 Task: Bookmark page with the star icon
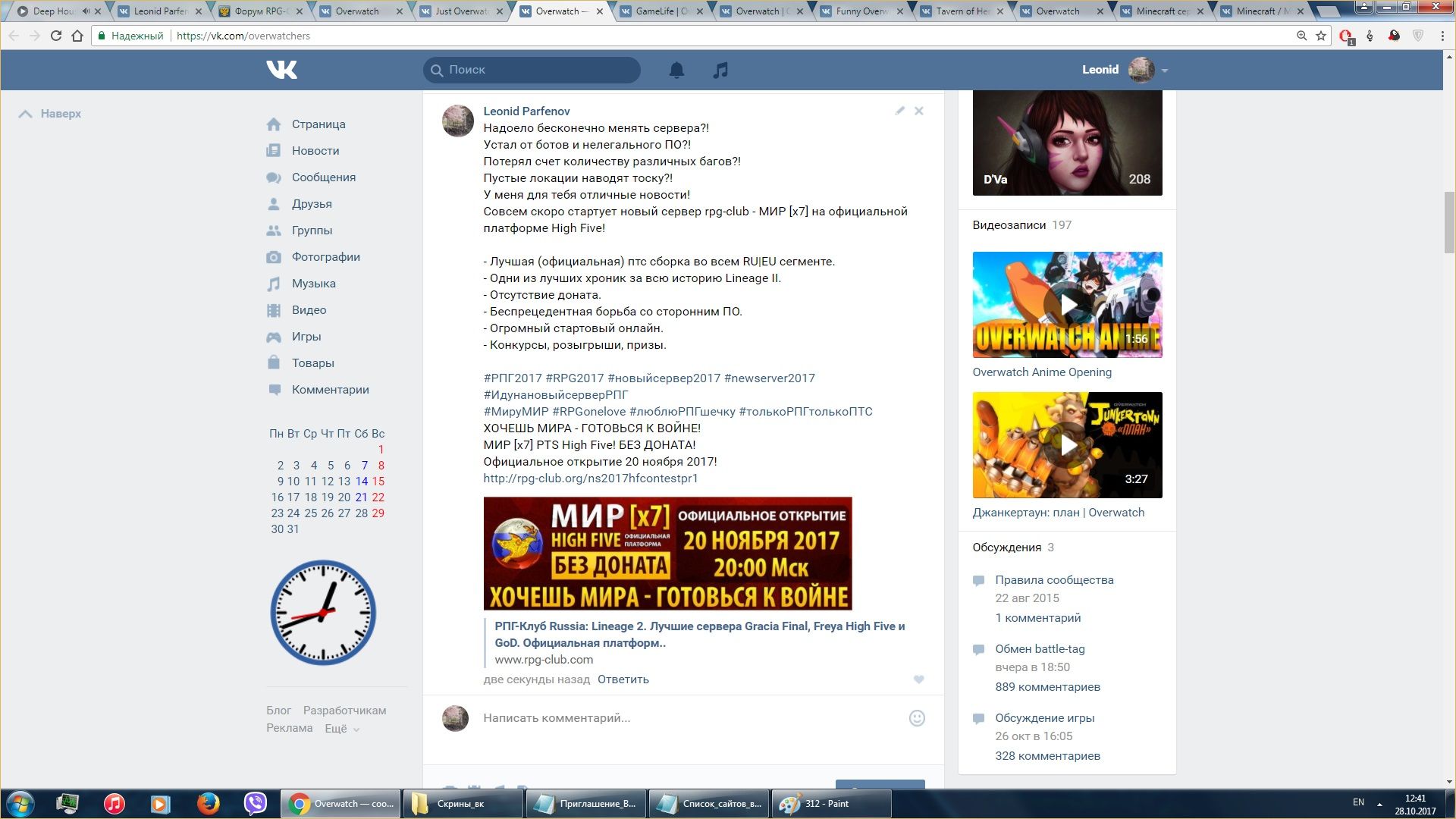(x=1321, y=36)
